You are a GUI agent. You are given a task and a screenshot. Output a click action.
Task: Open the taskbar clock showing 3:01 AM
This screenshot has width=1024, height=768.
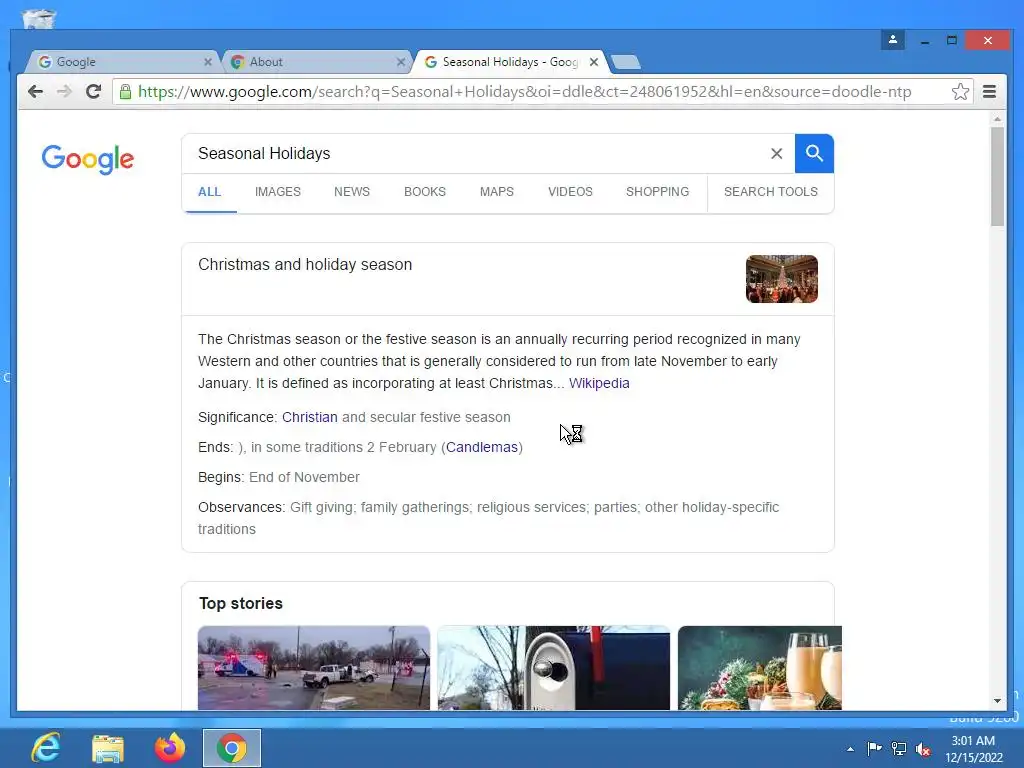tap(973, 749)
